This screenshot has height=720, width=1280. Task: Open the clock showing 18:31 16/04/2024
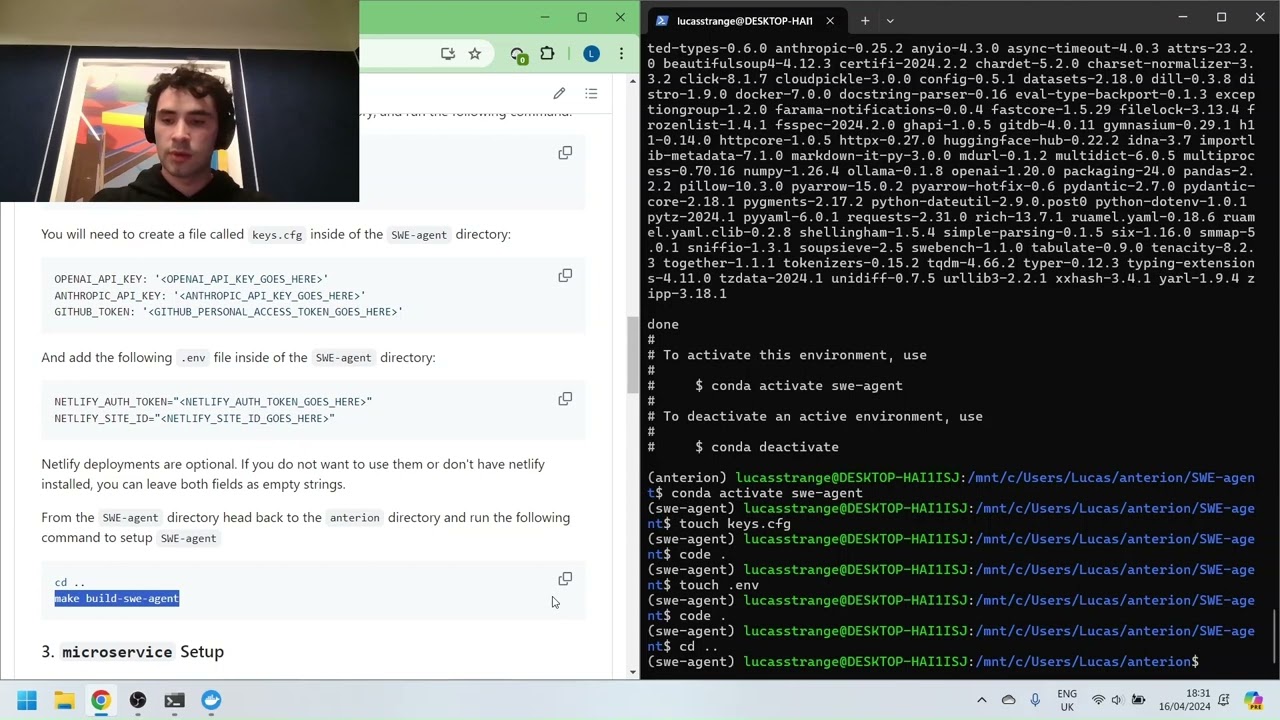coord(1186,700)
